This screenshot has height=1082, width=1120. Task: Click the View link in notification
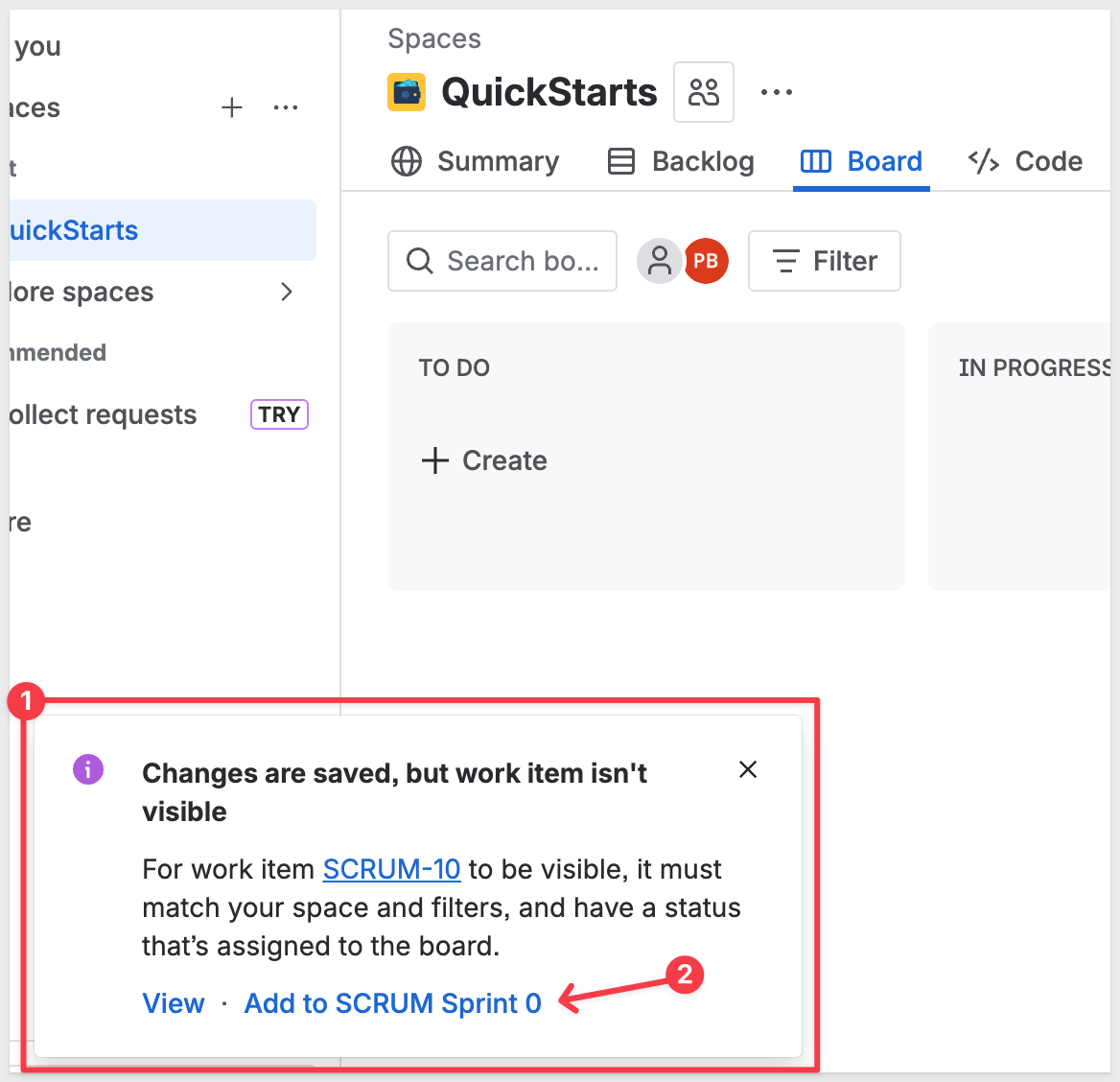click(x=174, y=1003)
